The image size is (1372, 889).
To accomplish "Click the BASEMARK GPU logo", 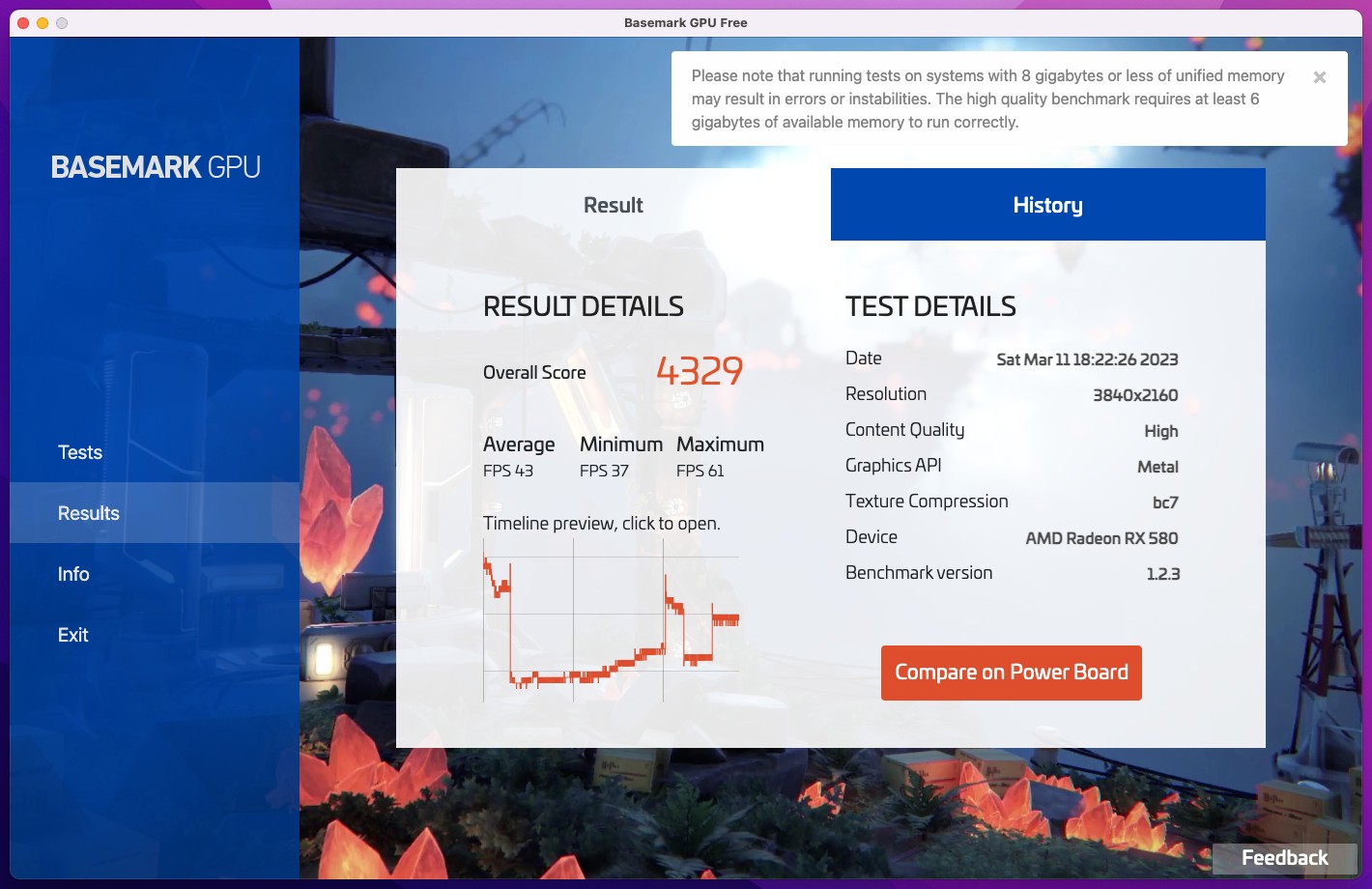I will click(x=156, y=167).
